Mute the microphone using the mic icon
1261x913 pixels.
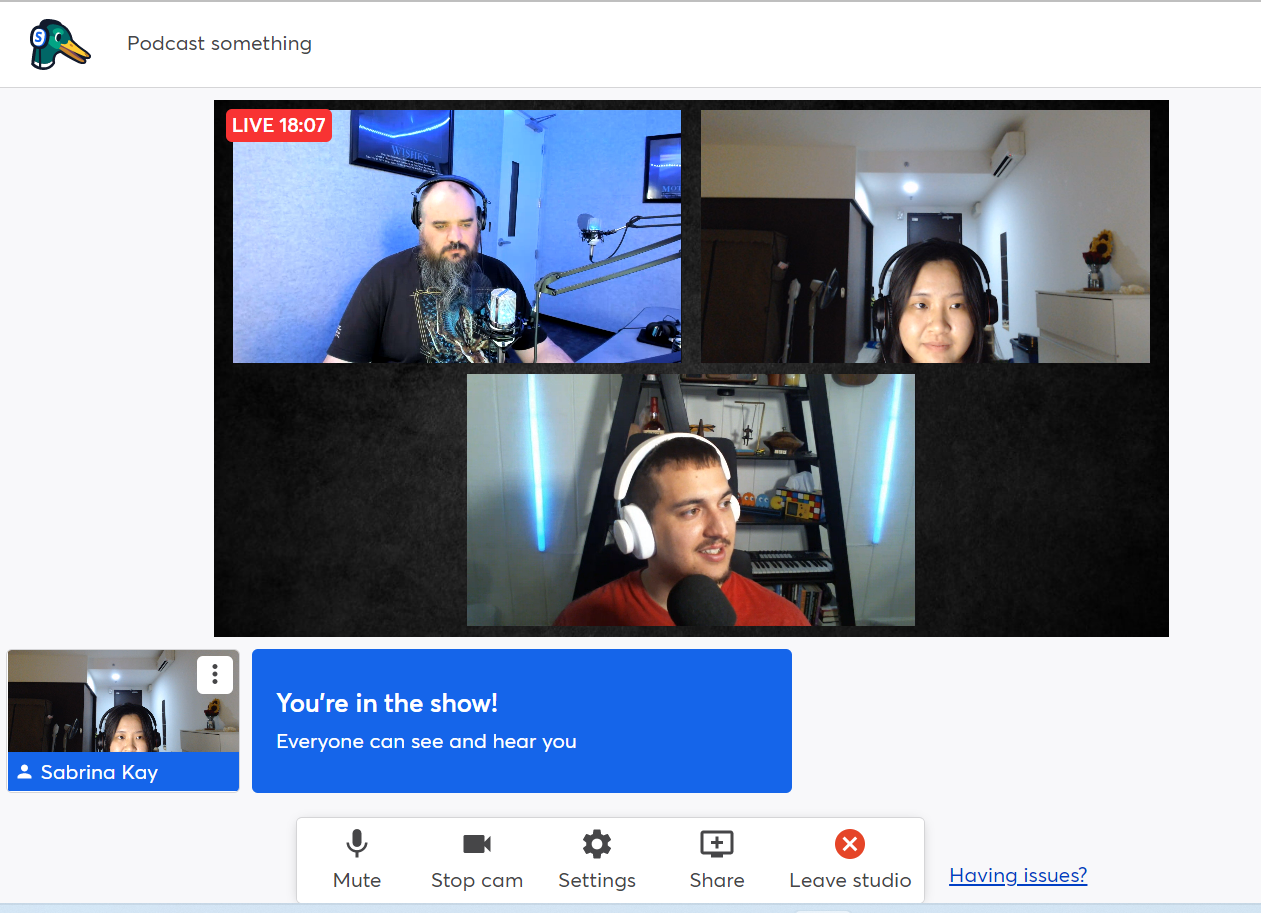point(357,845)
